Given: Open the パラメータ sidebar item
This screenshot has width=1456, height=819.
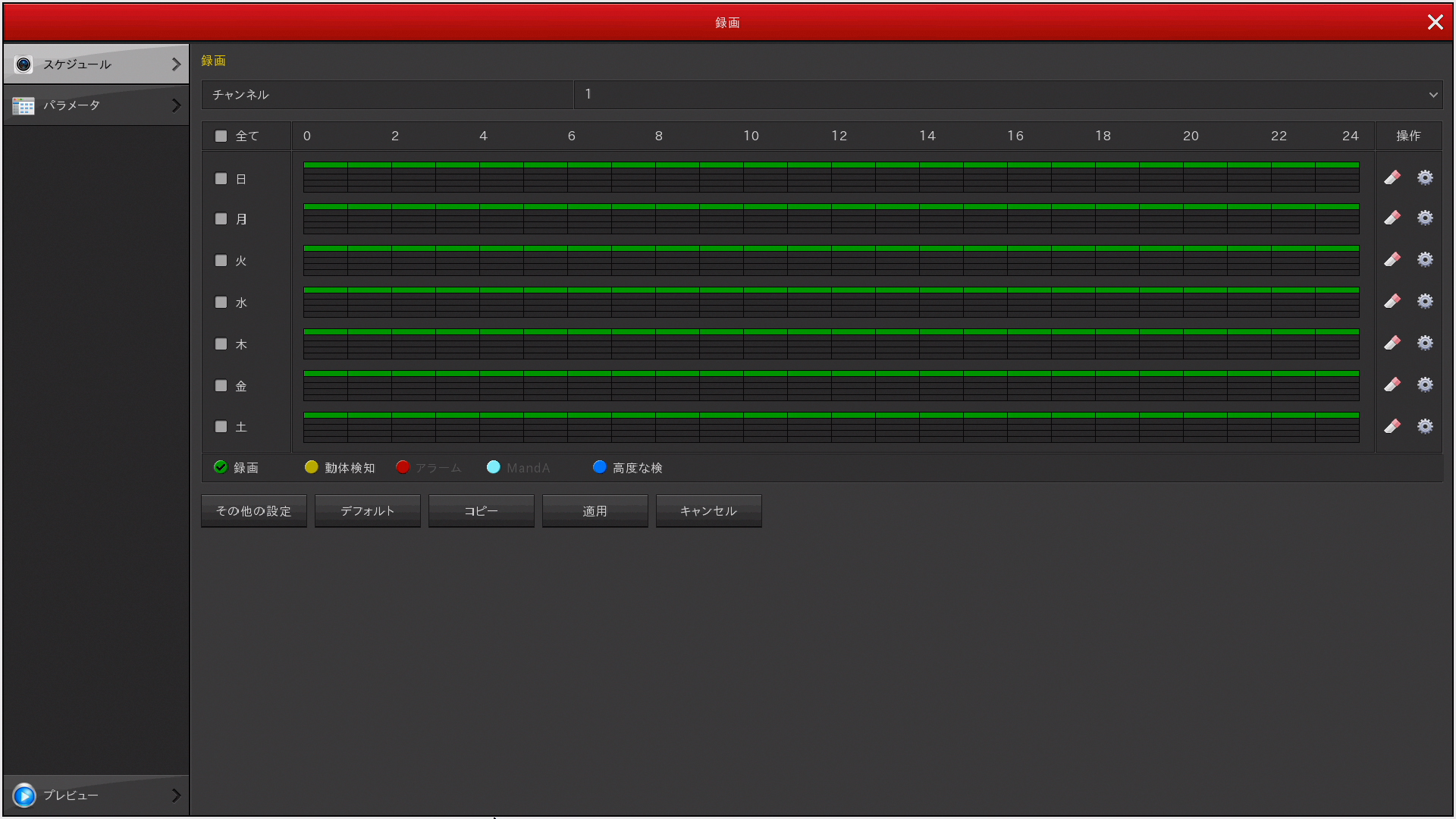Looking at the screenshot, I should tap(96, 105).
